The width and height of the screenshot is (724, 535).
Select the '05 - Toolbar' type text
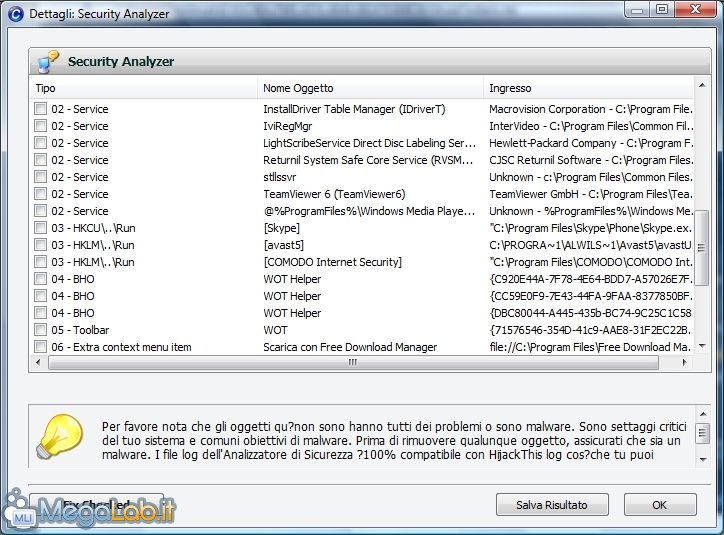click(x=80, y=330)
